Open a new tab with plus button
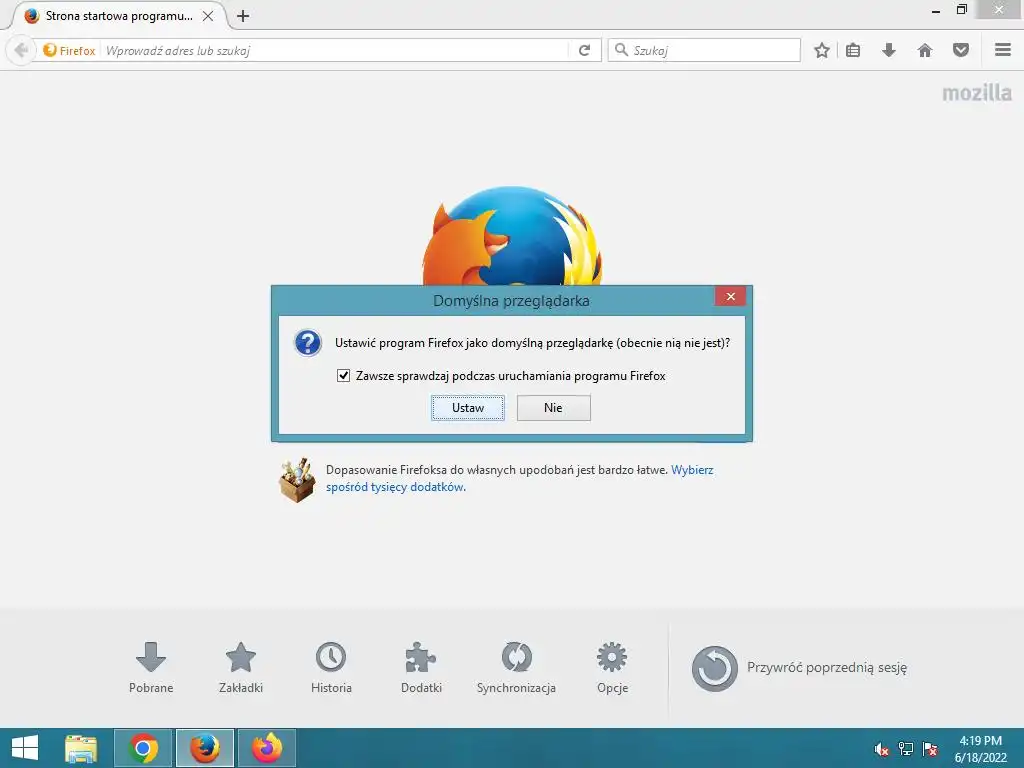The height and width of the screenshot is (768, 1024). tap(243, 16)
